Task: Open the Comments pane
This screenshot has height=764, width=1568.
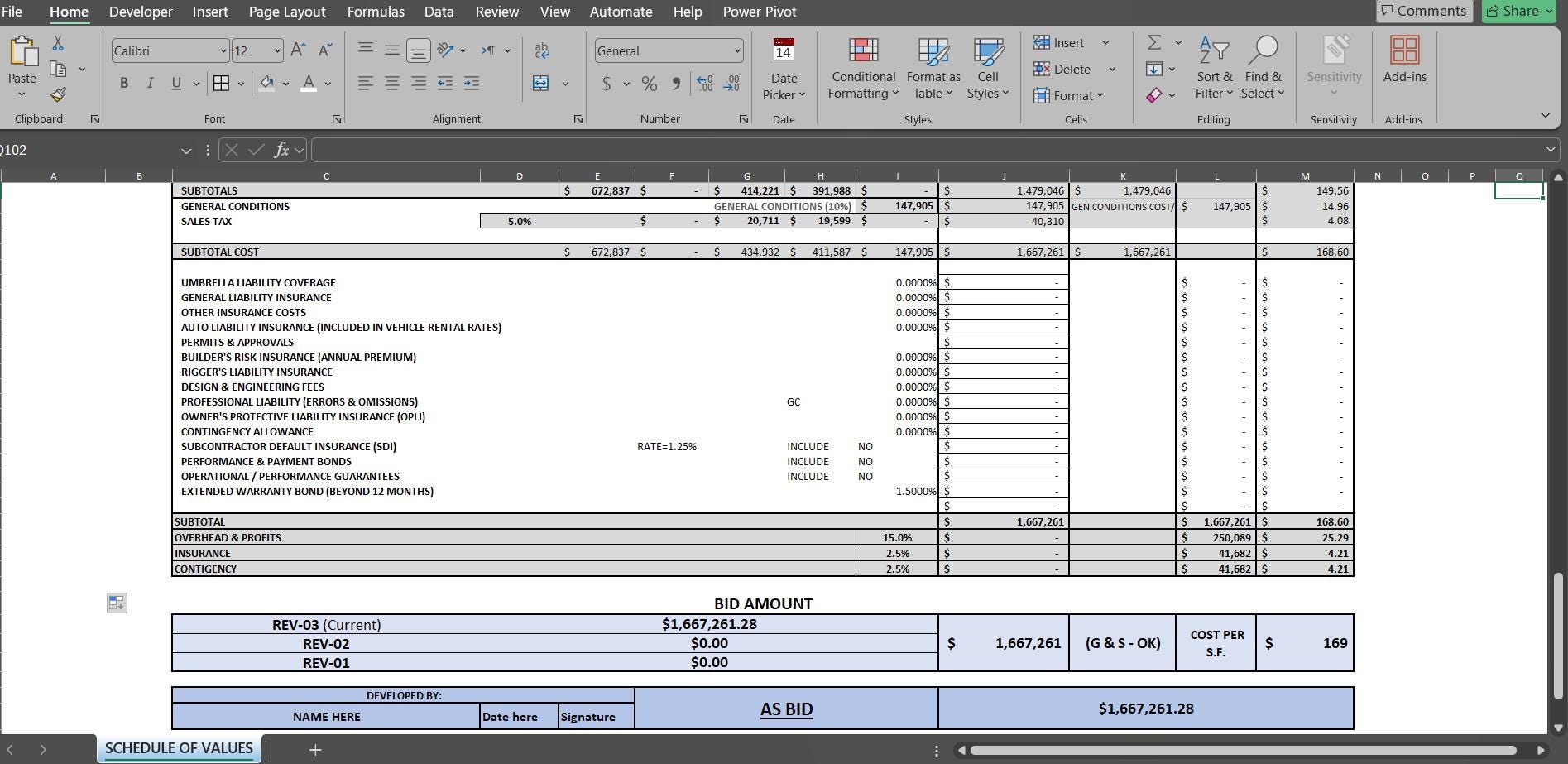Action: pyautogui.click(x=1424, y=11)
